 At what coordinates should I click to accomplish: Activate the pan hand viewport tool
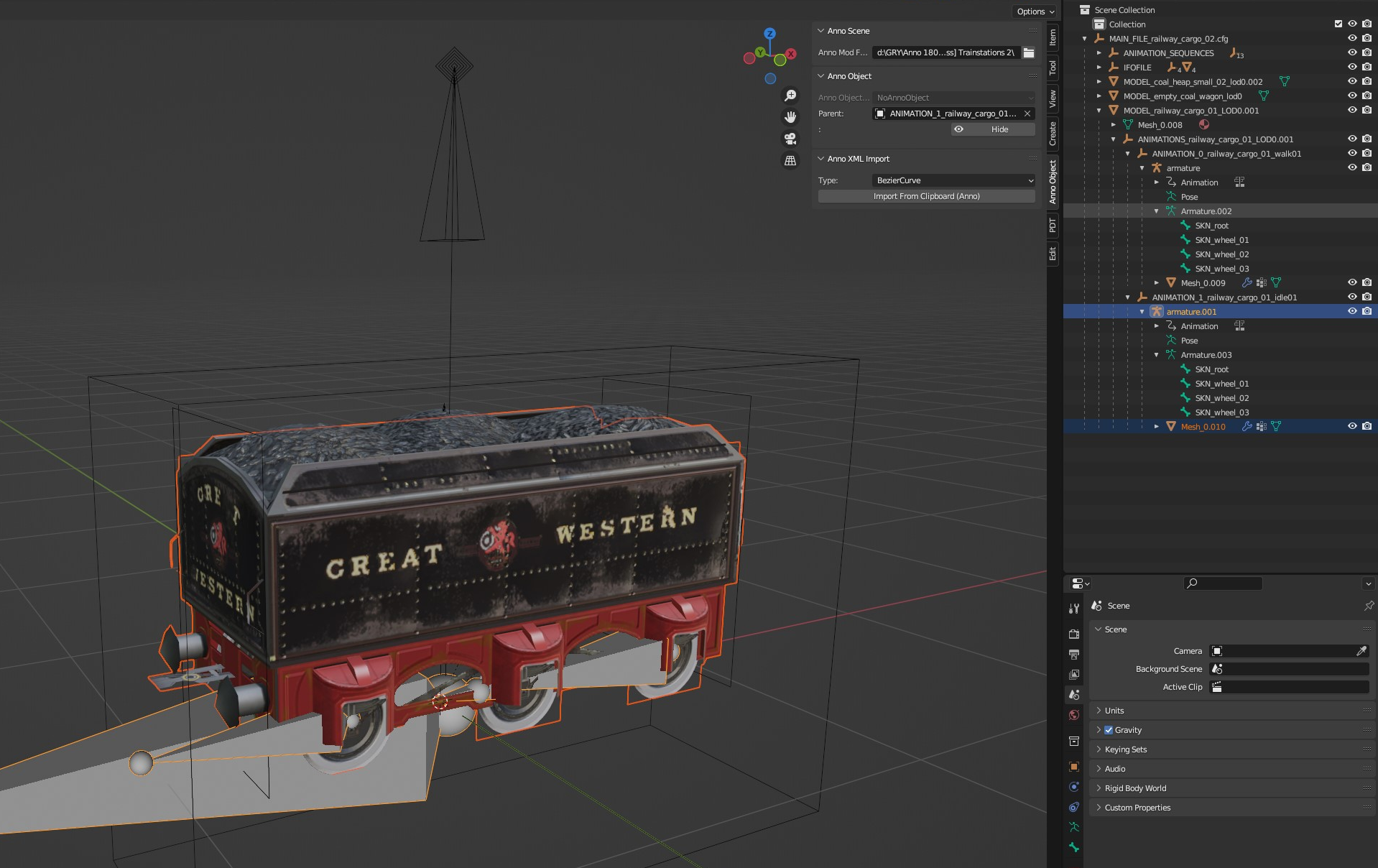[790, 117]
